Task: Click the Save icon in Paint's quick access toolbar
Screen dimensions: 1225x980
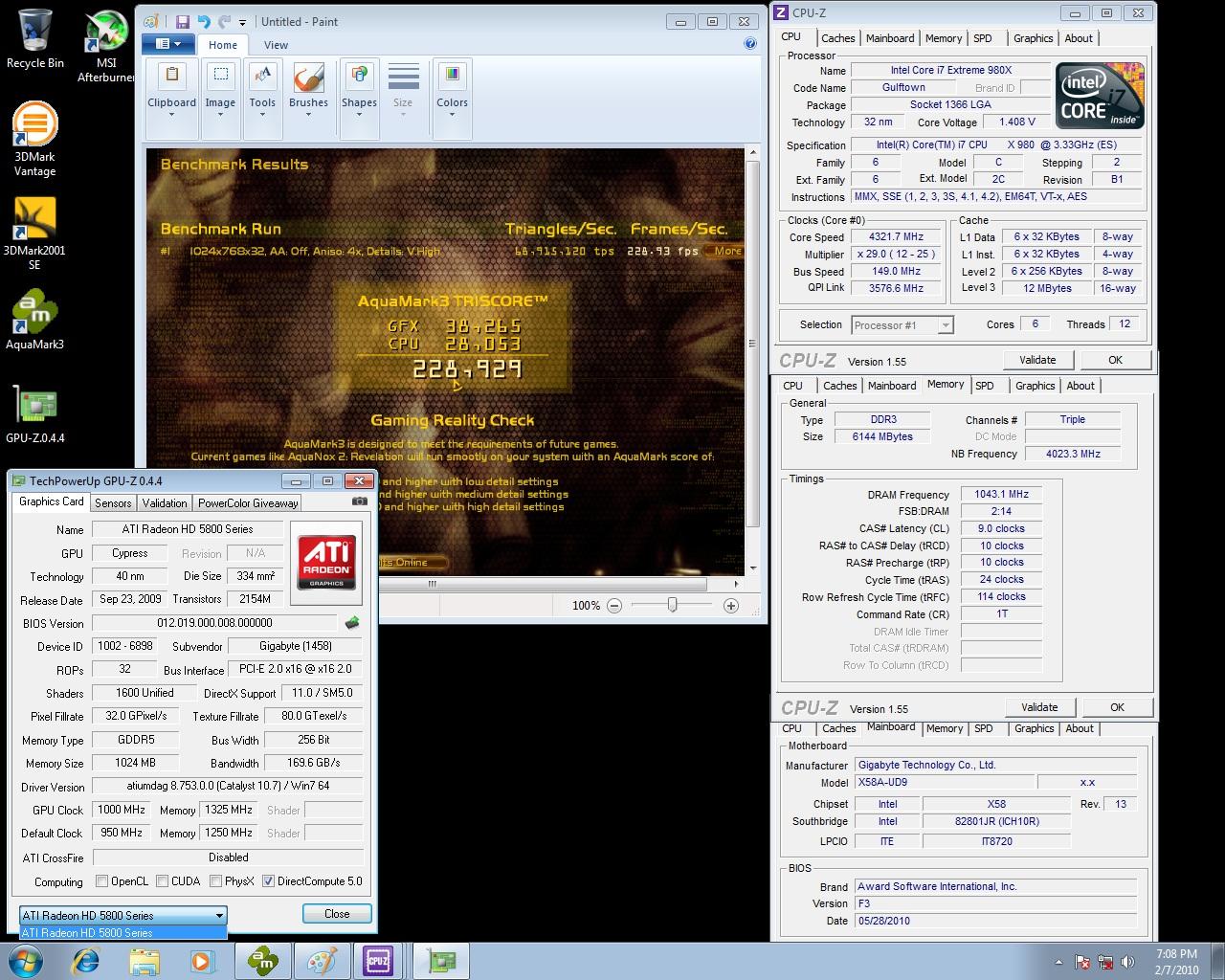Action: 182,21
